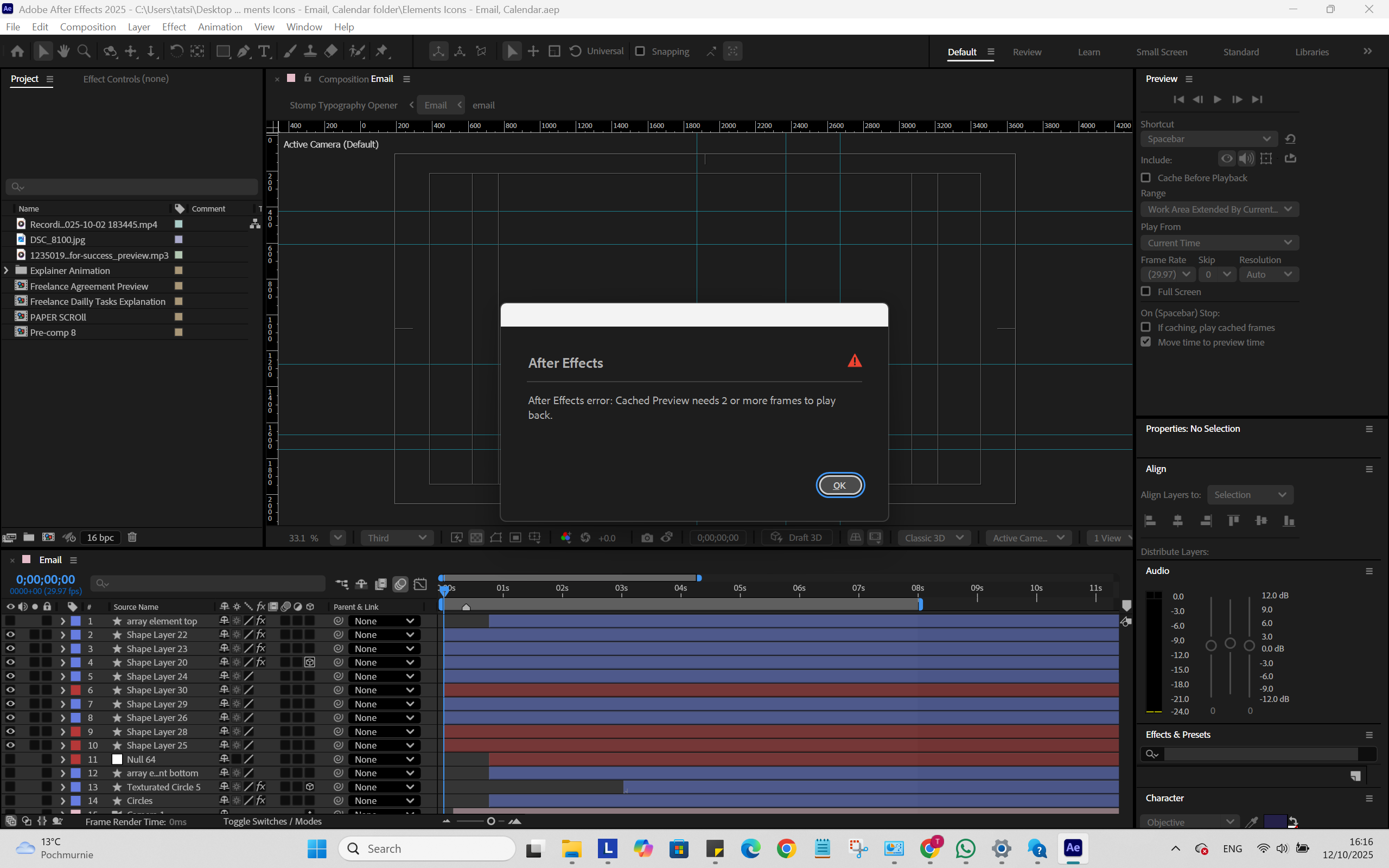Screen dimensions: 1389x868
Task: Select the Rotation tool
Action: pyautogui.click(x=176, y=52)
